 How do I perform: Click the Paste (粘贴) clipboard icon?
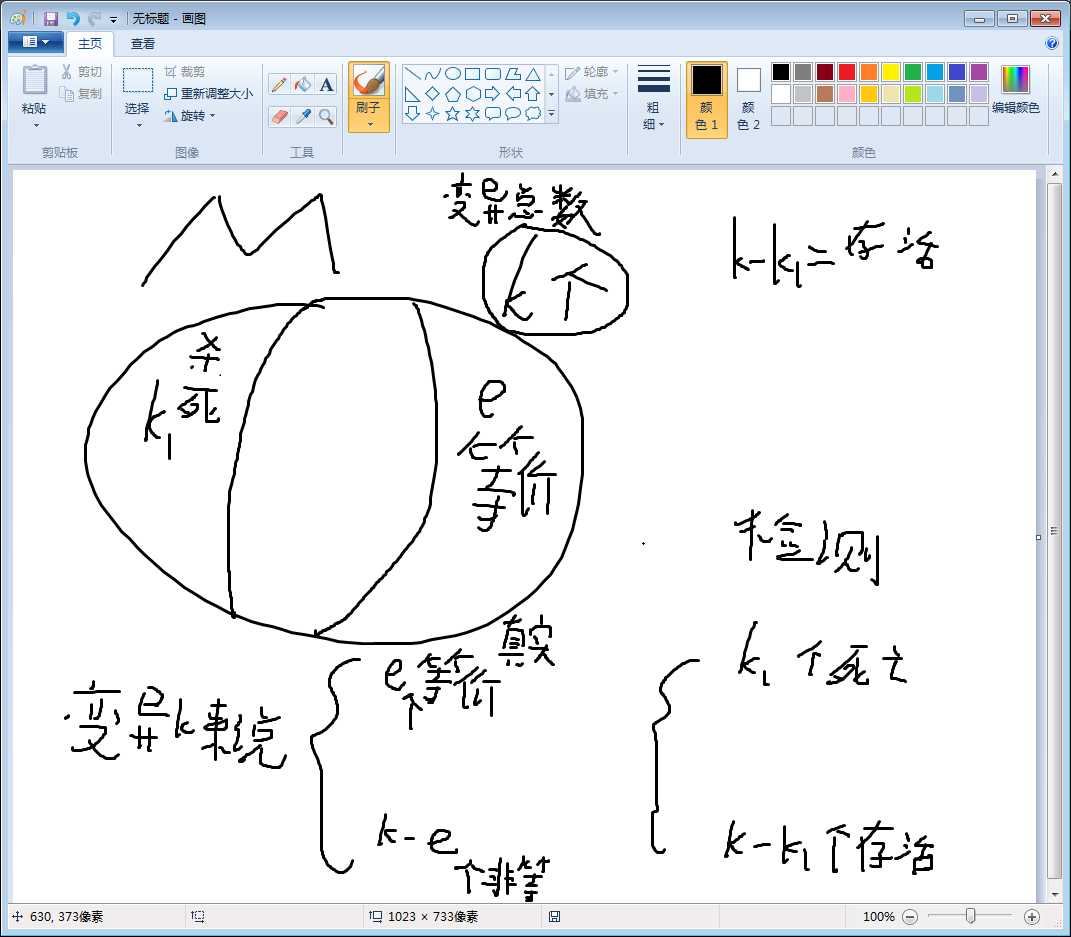pyautogui.click(x=34, y=81)
